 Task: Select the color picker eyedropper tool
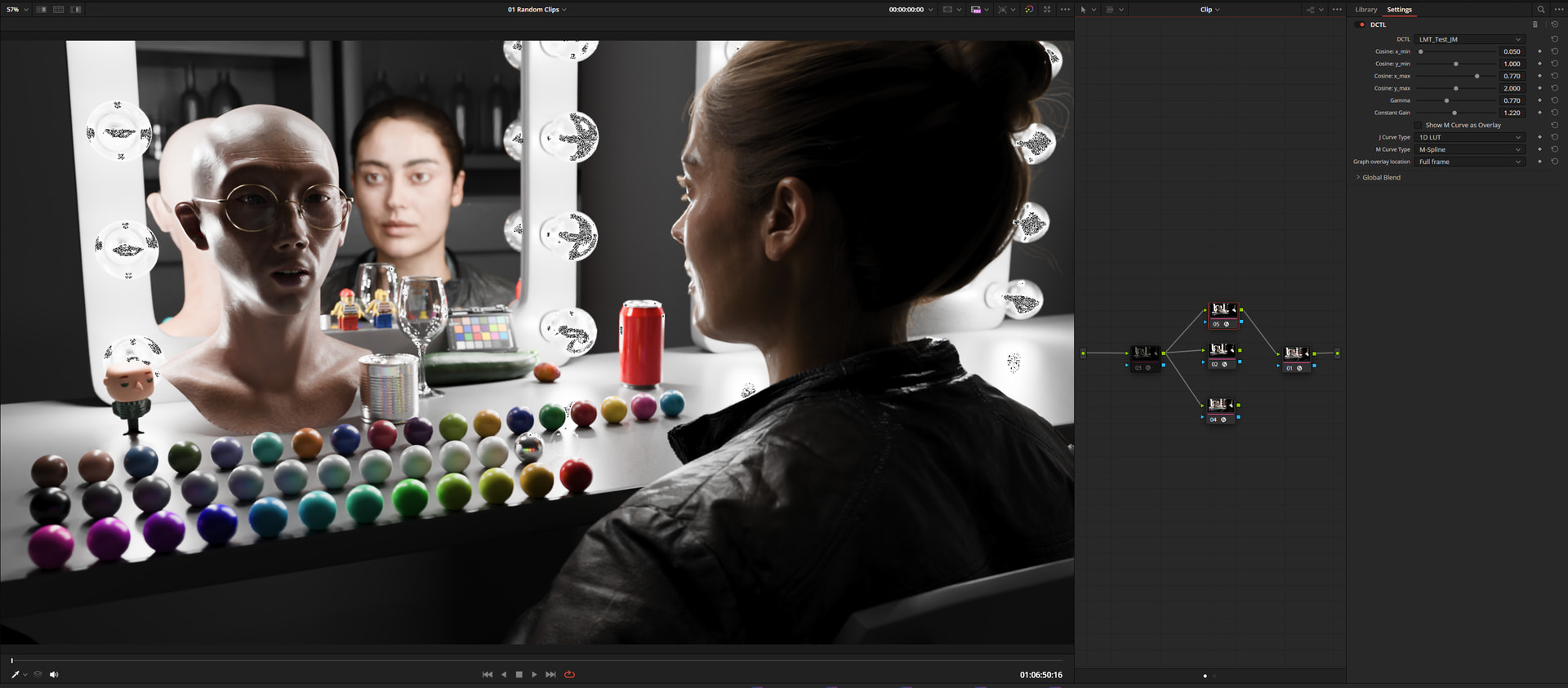click(15, 674)
